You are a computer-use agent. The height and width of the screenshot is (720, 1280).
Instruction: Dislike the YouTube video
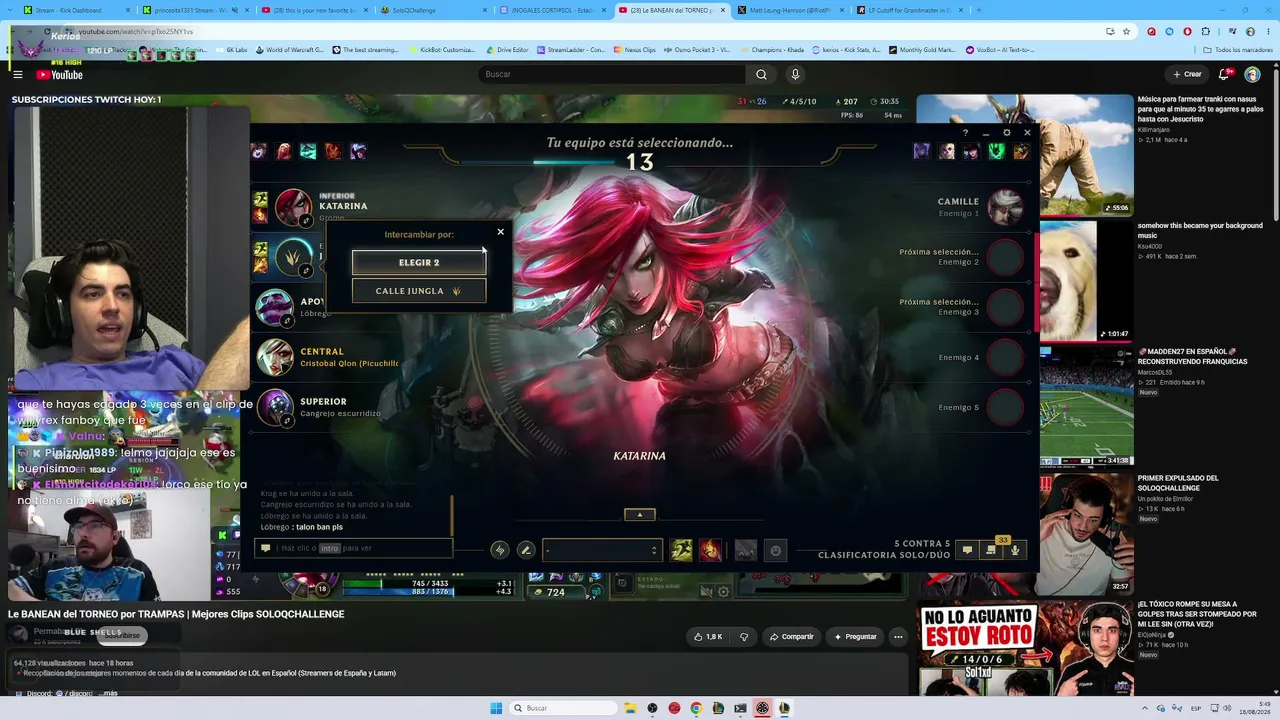pyautogui.click(x=744, y=636)
